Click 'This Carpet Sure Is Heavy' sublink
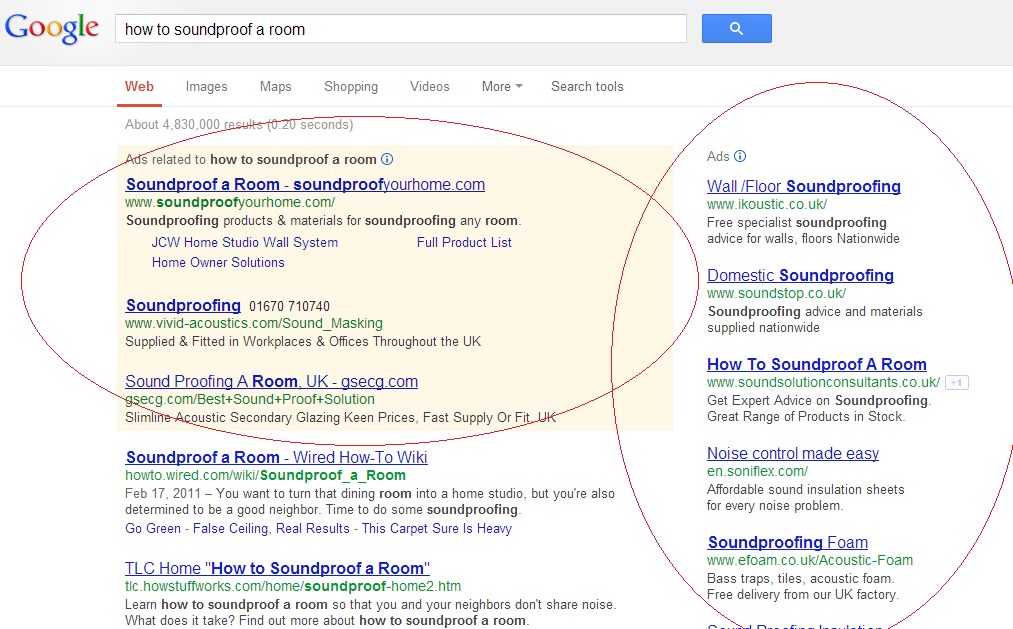The image size is (1013, 629). [437, 528]
